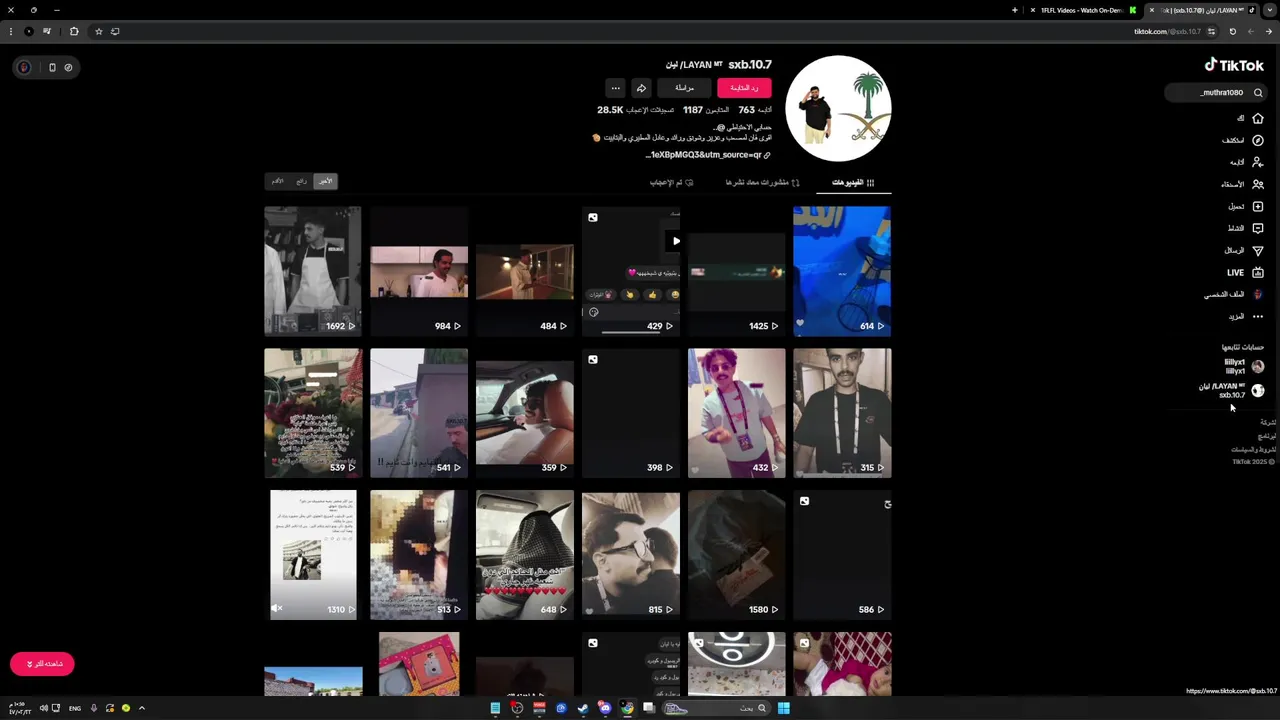This screenshot has height=720, width=1280.
Task: Click the Upload plus icon in sidebar
Action: coord(1258,206)
